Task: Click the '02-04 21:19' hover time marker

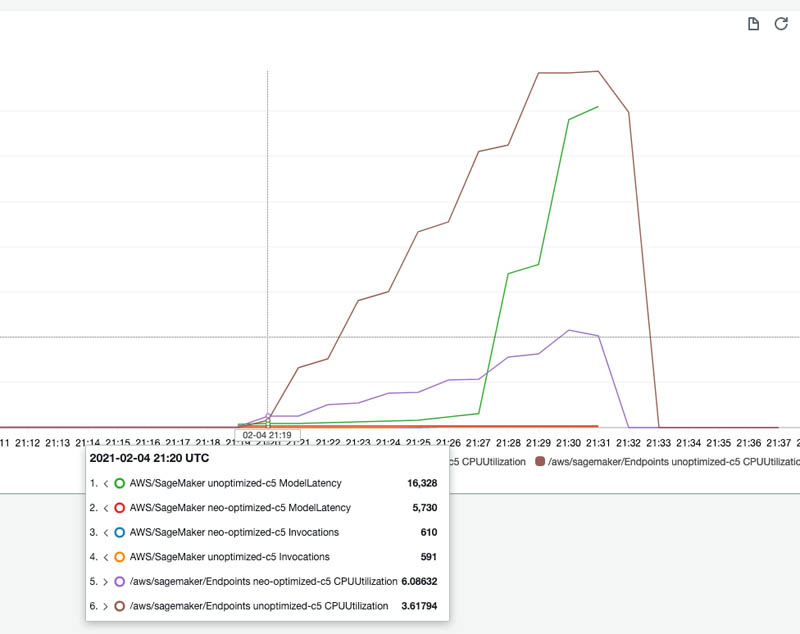Action: pos(267,435)
